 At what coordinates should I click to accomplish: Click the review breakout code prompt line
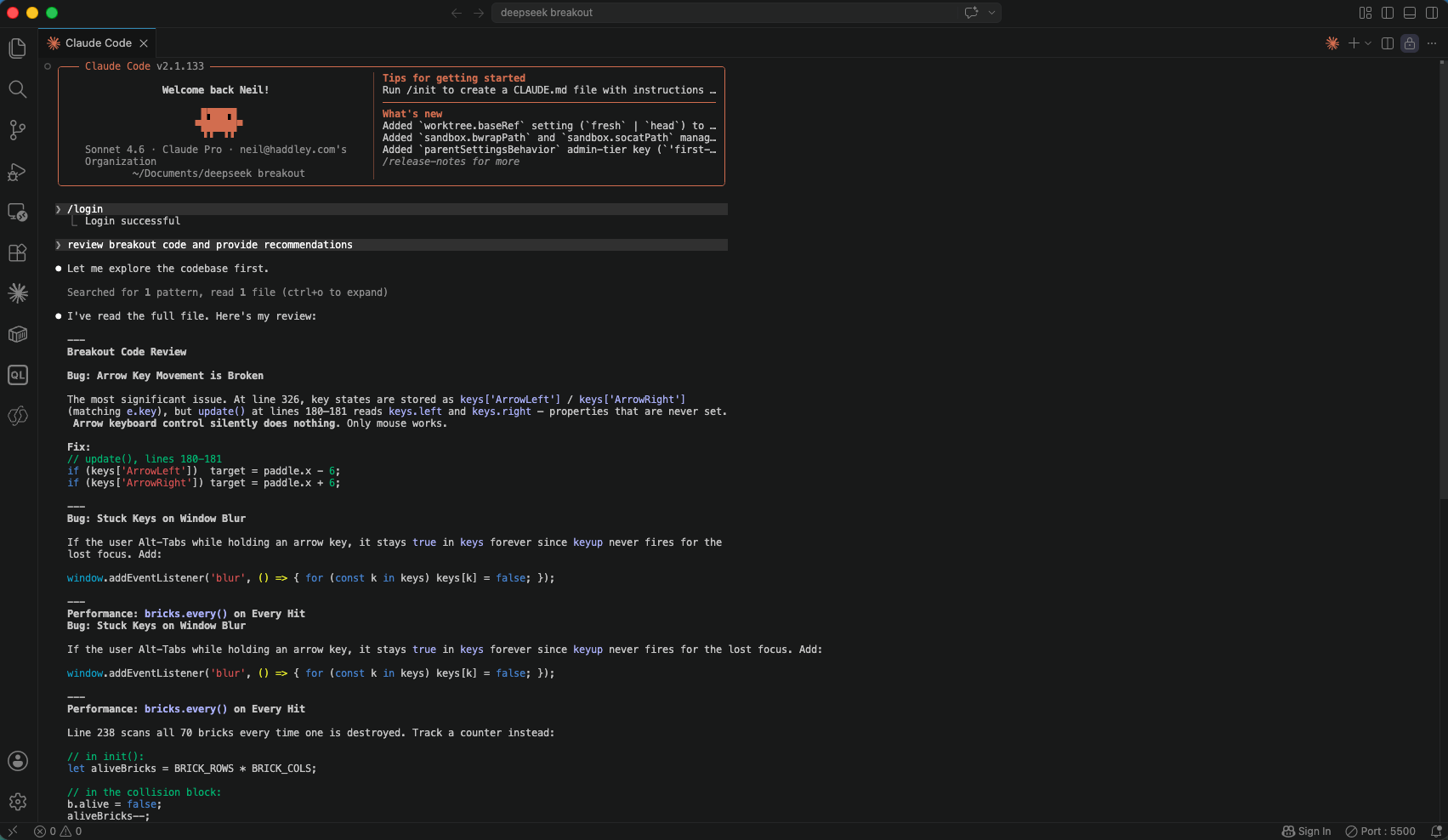[x=391, y=245]
